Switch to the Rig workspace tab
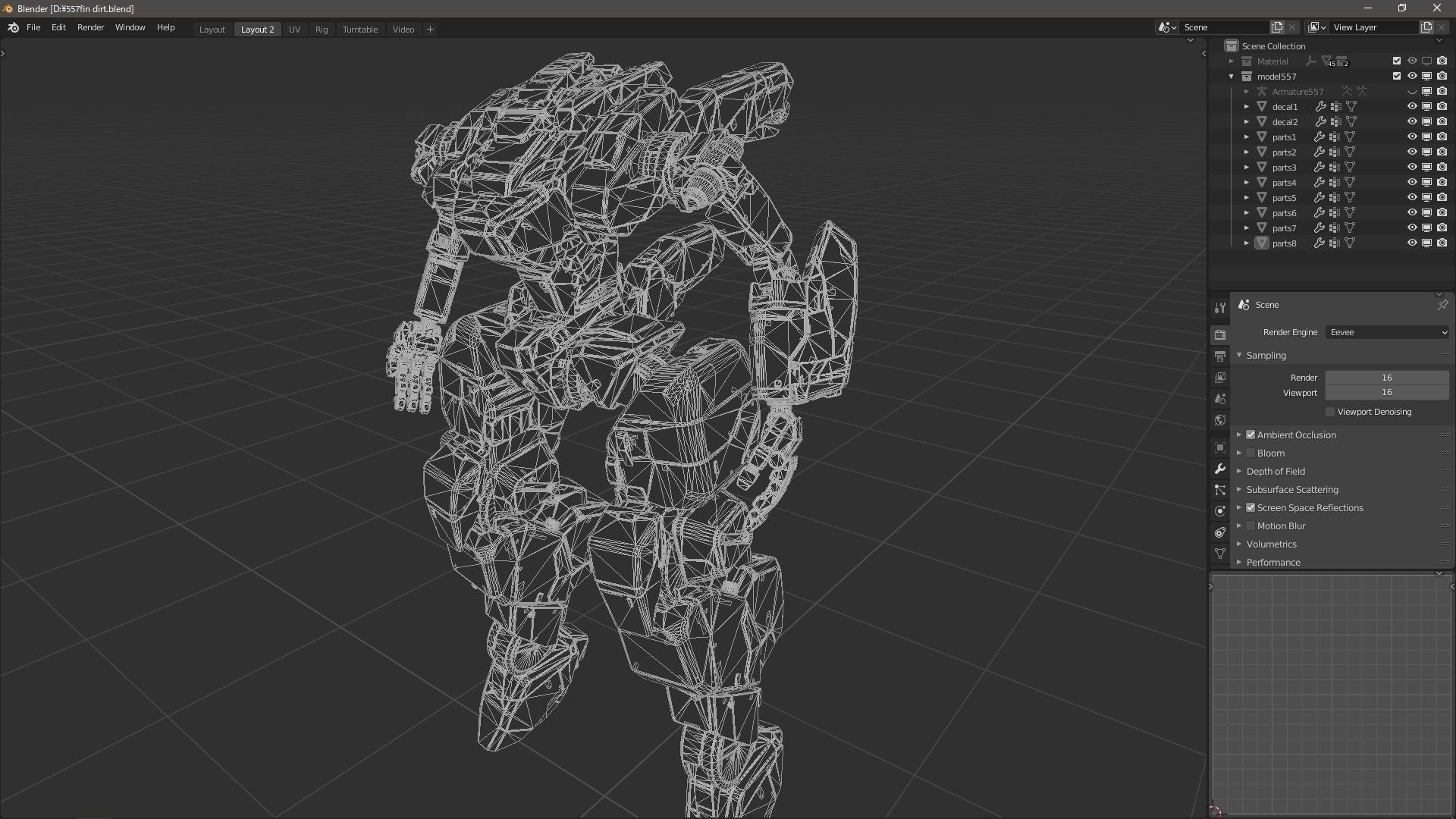Viewport: 1456px width, 819px height. [322, 30]
